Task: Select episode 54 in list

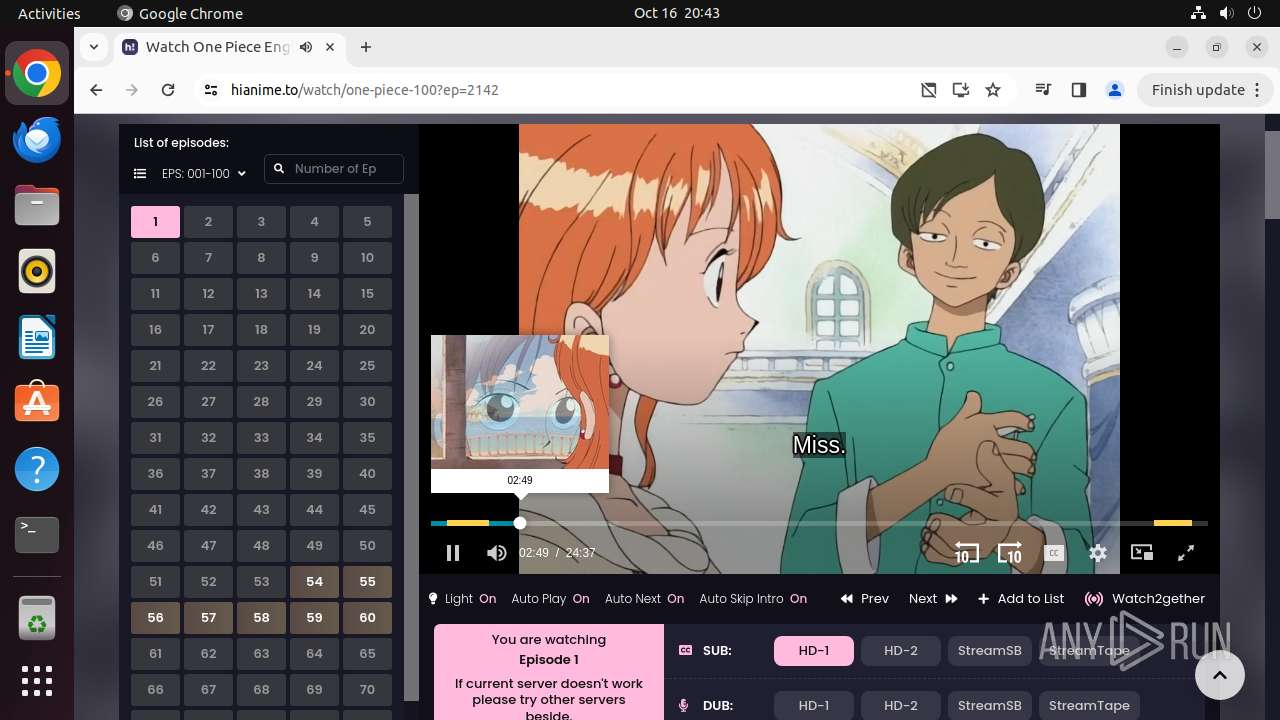Action: tap(314, 582)
